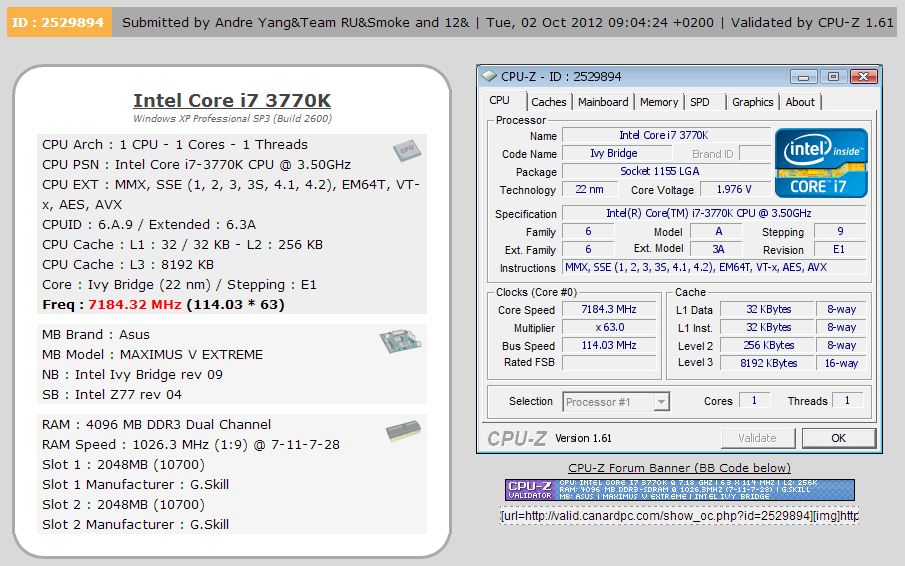This screenshot has height=566, width=905.
Task: Minimize the CPU-Z window
Action: click(805, 76)
